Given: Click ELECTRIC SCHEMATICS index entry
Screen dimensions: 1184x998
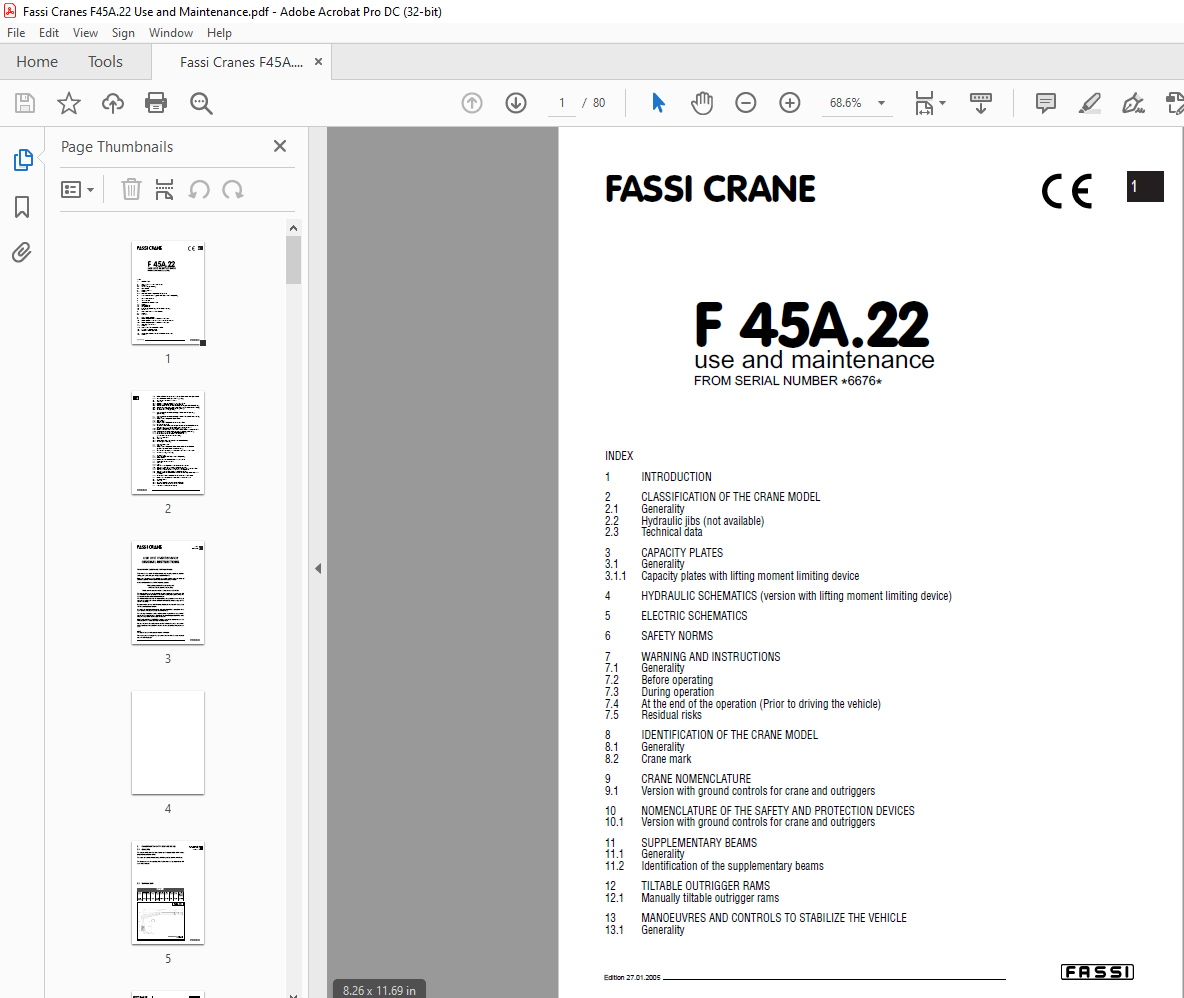Looking at the screenshot, I should coord(694,616).
